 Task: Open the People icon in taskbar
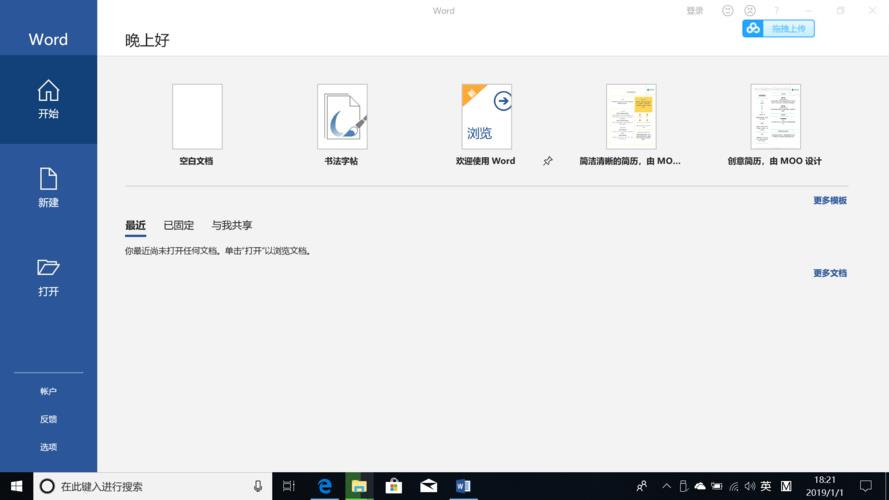click(642, 486)
